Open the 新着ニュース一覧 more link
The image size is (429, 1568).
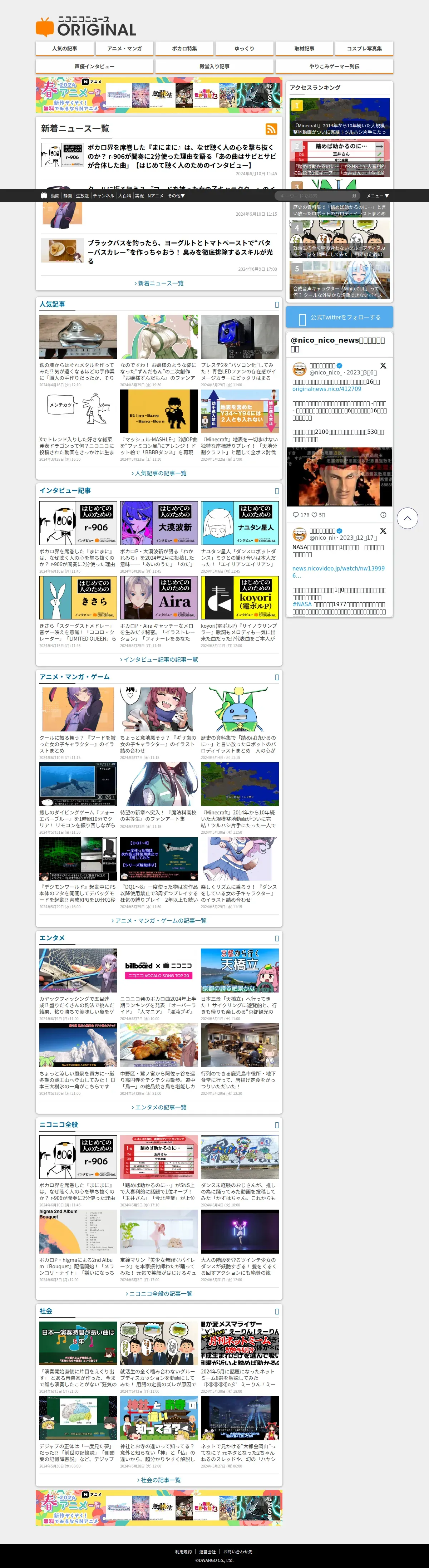(159, 283)
